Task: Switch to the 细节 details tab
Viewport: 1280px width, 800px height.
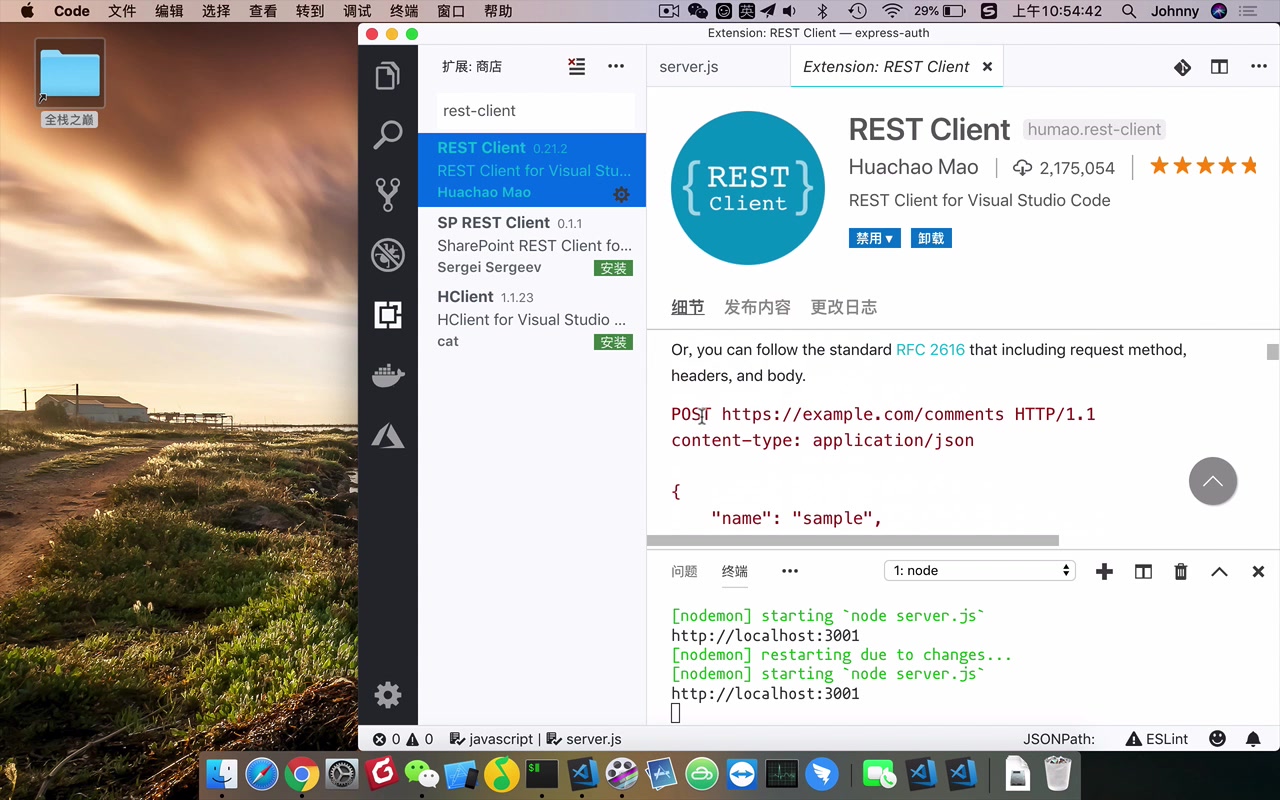Action: (x=688, y=307)
